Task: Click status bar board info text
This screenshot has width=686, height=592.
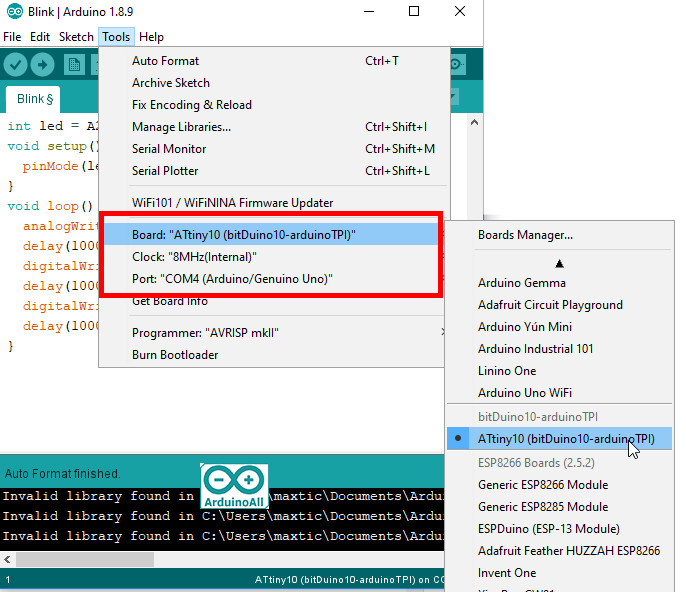Action: [349, 579]
